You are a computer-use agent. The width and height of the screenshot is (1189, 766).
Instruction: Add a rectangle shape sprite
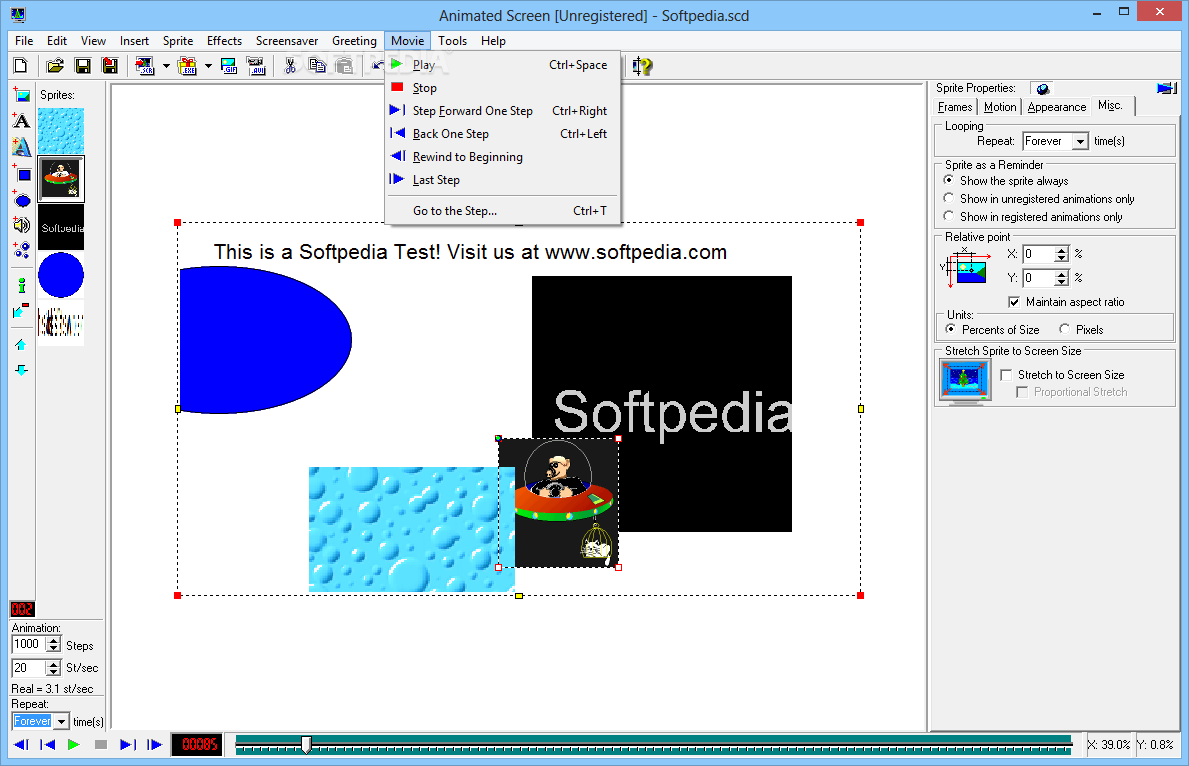pos(21,174)
